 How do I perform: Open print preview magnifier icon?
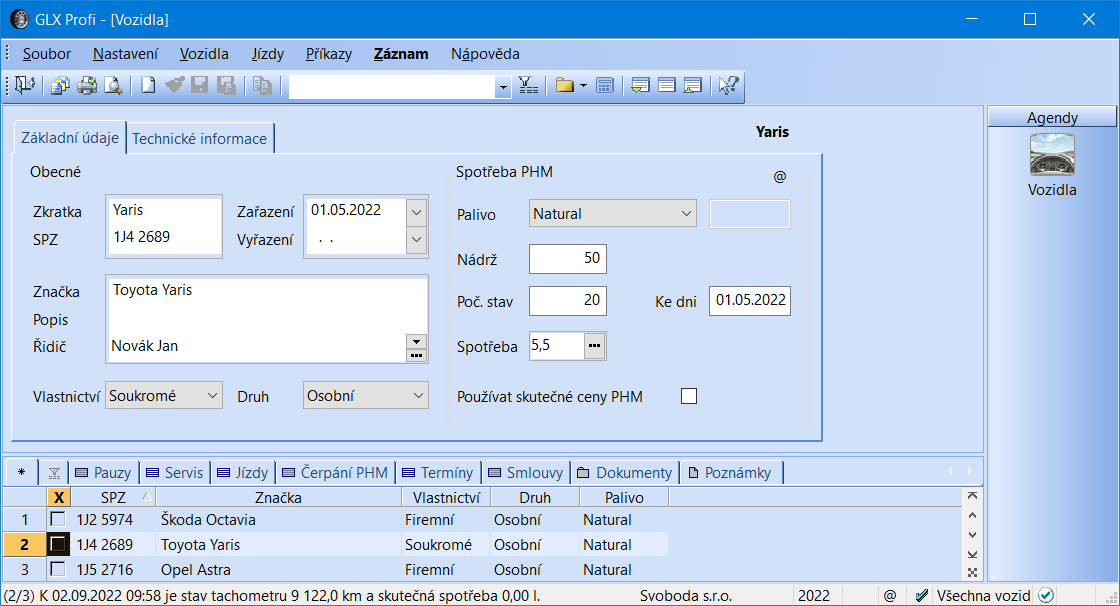[113, 86]
